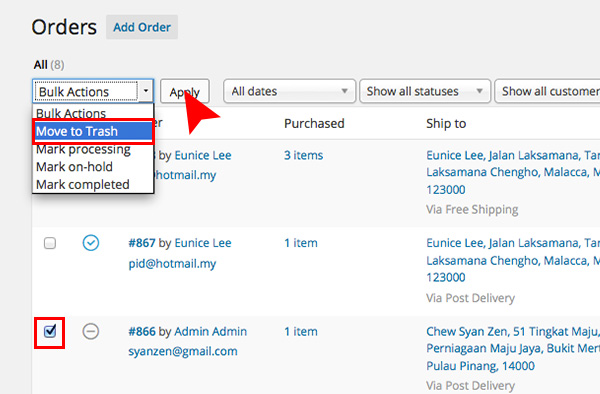Expand the All dates filter dropdown
Image resolution: width=600 pixels, height=394 pixels.
tap(290, 91)
